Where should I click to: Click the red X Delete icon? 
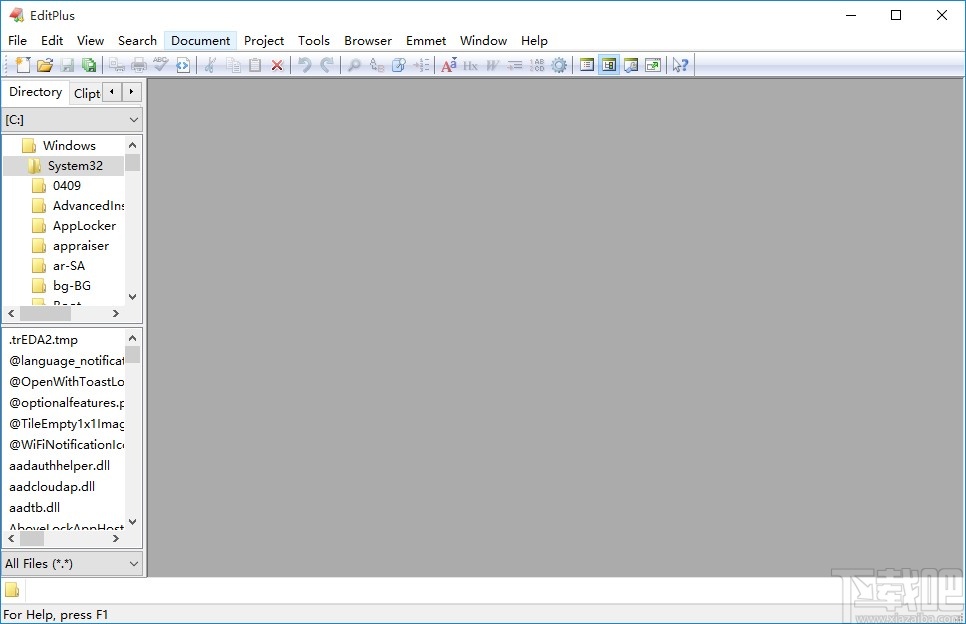coord(277,65)
